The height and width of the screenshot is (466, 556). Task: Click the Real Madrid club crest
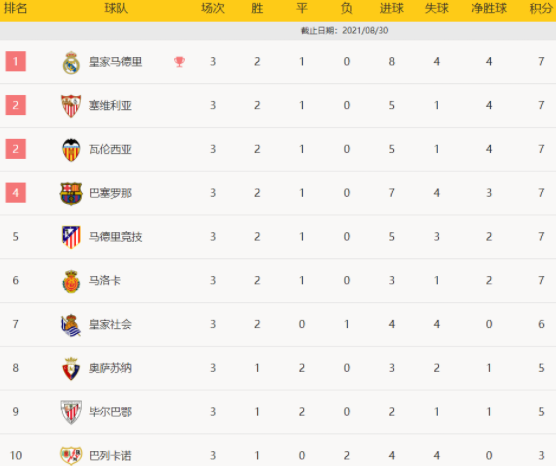point(71,62)
